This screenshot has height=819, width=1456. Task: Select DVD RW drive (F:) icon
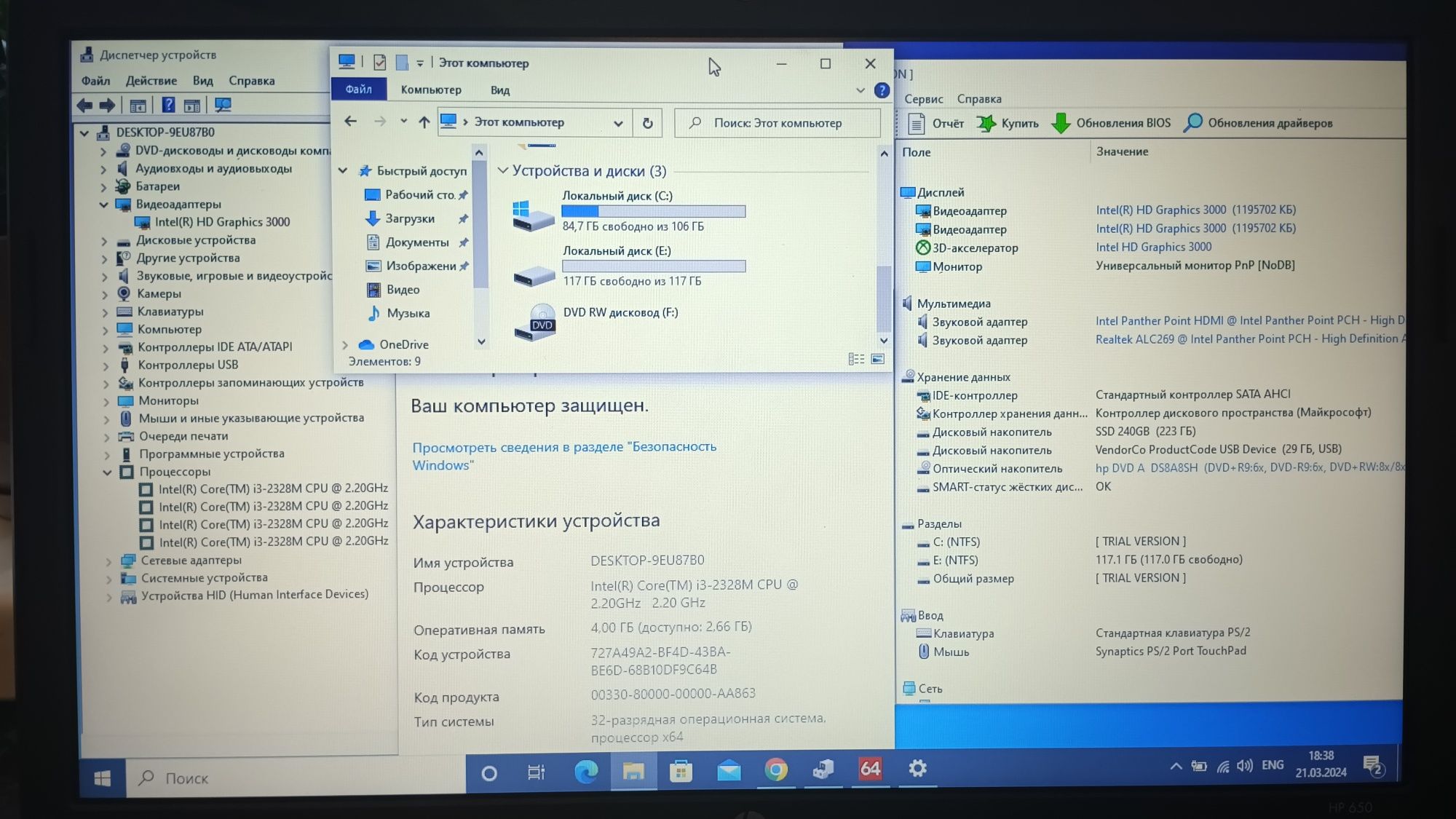point(534,323)
